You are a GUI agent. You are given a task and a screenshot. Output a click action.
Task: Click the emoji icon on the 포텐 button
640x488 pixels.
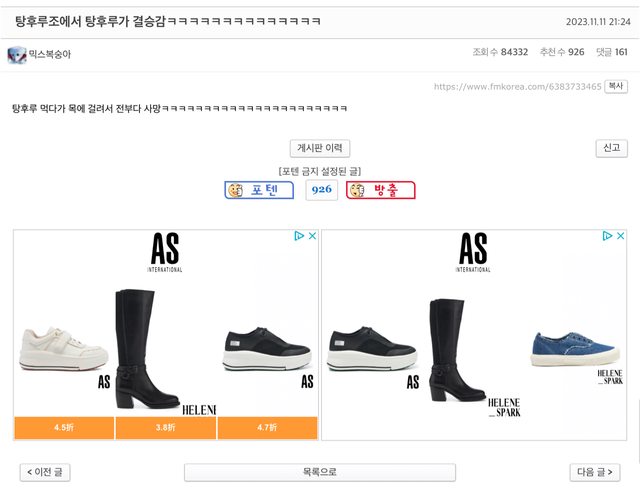coord(236,190)
